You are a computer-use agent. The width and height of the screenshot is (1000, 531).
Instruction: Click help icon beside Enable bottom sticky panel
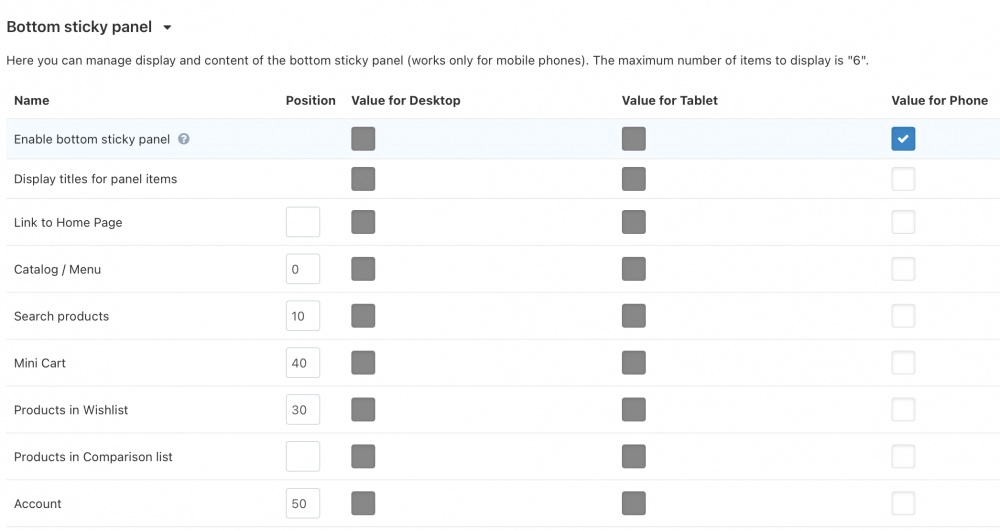184,140
